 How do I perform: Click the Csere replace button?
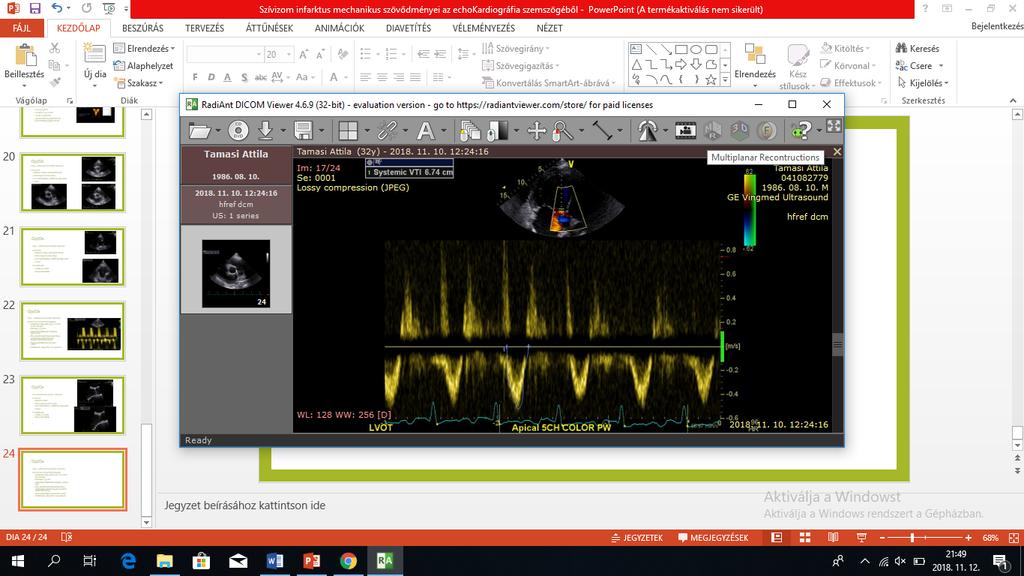coord(914,65)
